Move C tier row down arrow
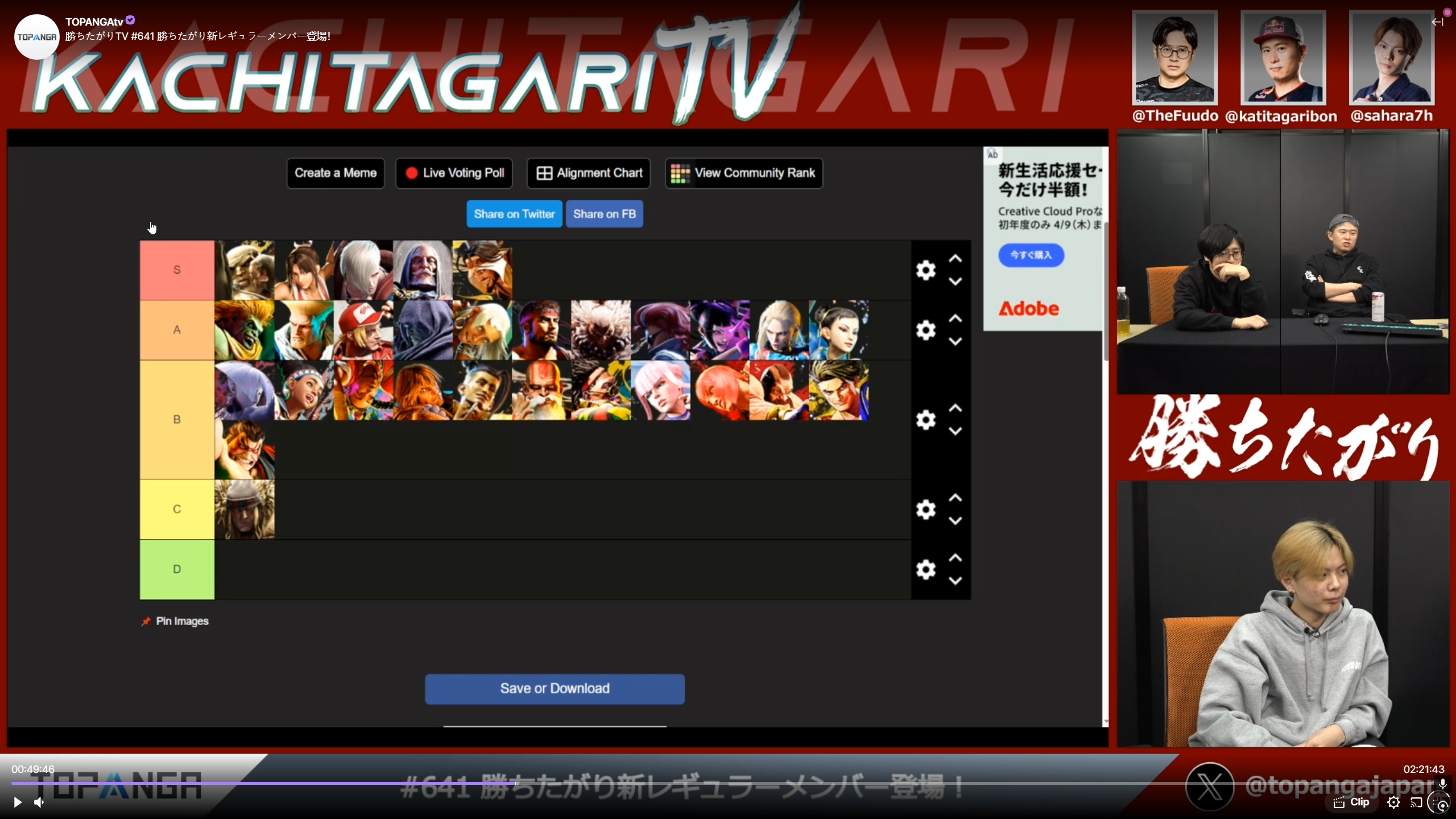The image size is (1456, 819). (955, 520)
